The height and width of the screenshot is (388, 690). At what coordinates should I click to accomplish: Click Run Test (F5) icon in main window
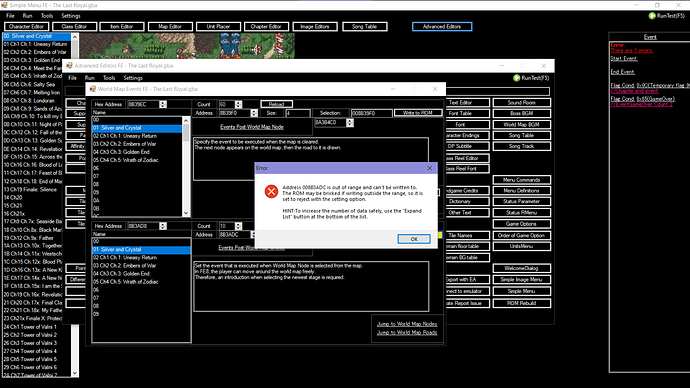[x=652, y=16]
